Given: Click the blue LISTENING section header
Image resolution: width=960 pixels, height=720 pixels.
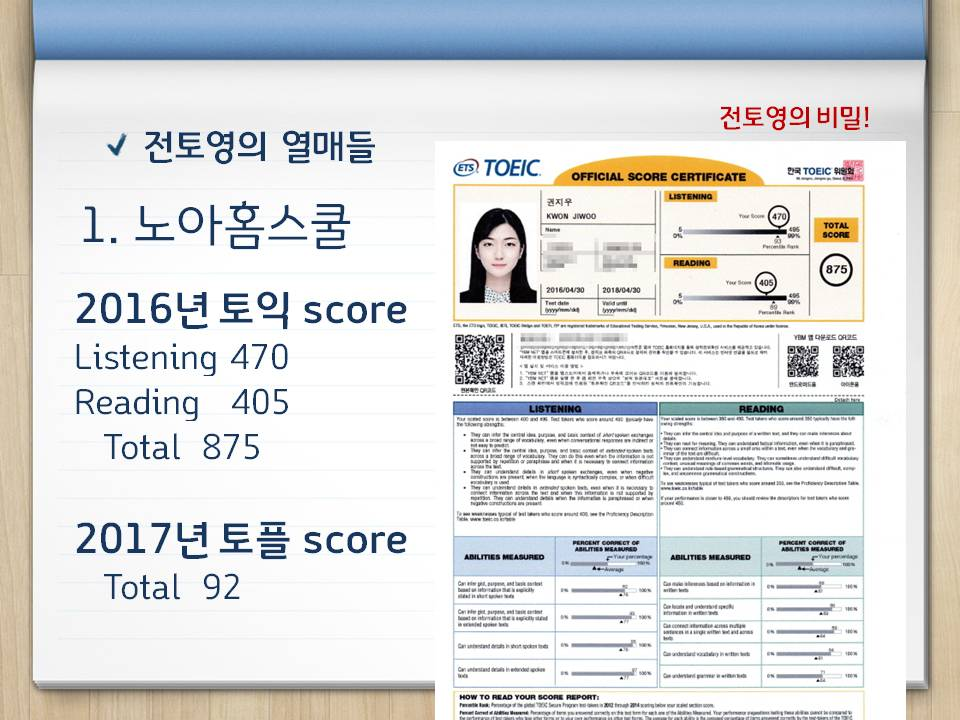Looking at the screenshot, I should pyautogui.click(x=555, y=409).
